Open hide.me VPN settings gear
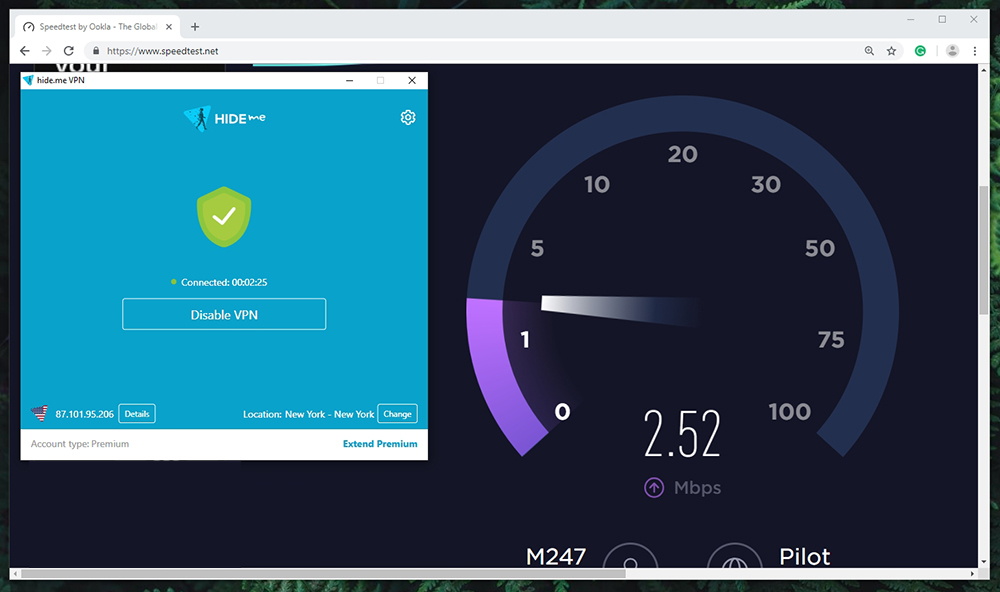This screenshot has height=592, width=1000. (408, 117)
